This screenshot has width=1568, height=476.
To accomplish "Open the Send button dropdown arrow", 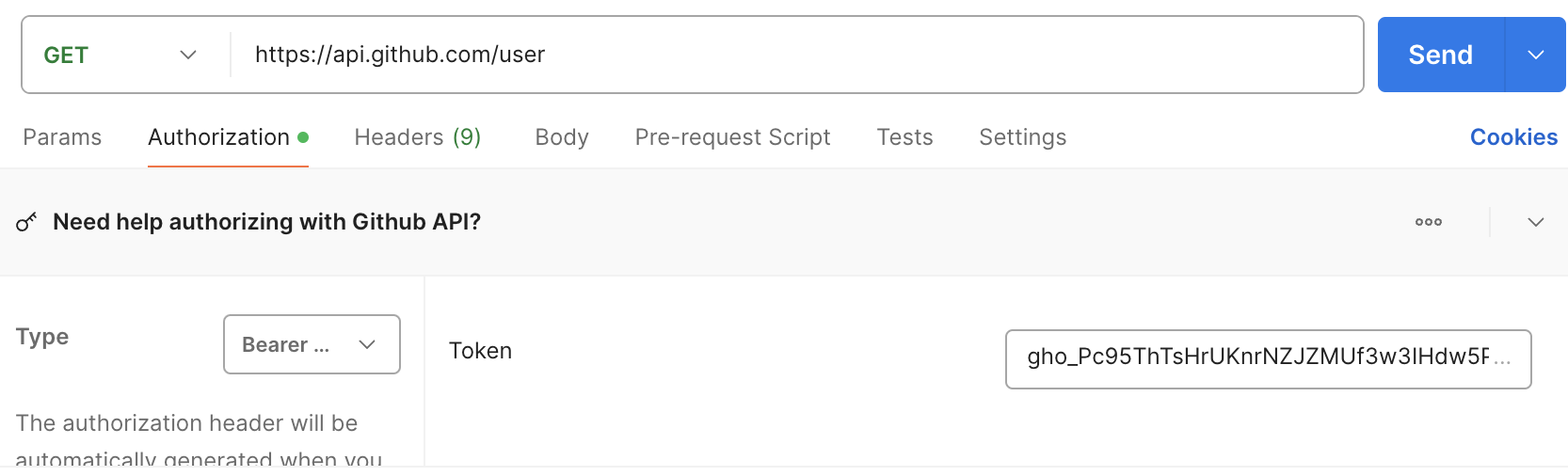I will pos(1536,55).
